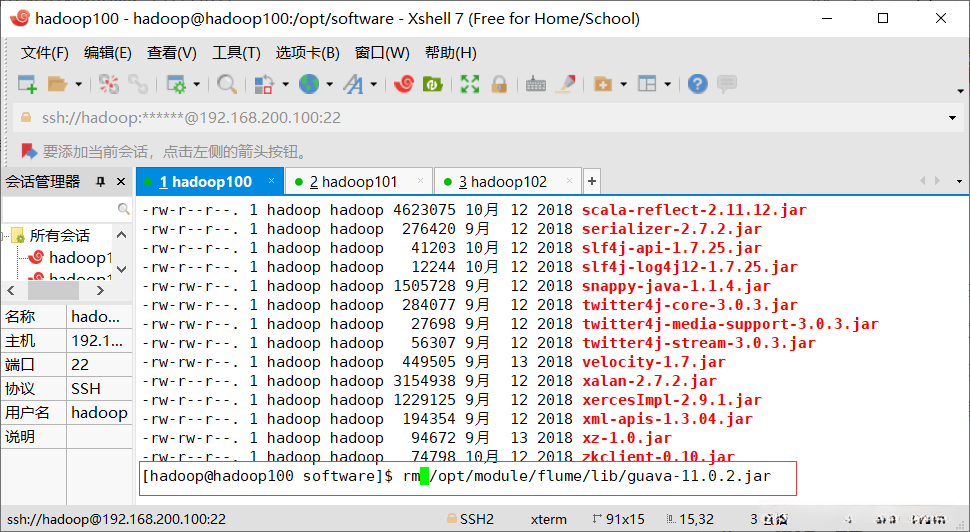Open the Open-session dropdown arrow
This screenshot has height=532, width=970.
coord(78,85)
